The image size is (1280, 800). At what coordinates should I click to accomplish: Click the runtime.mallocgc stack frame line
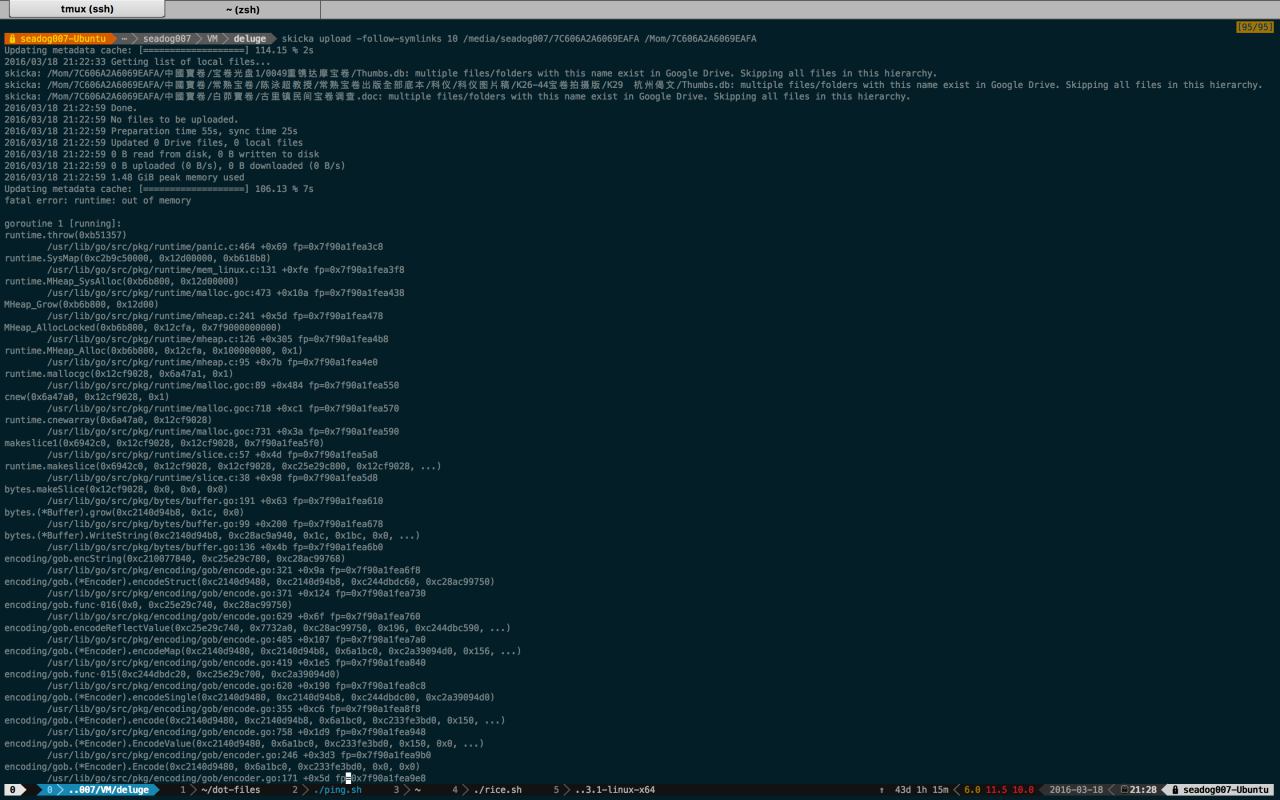point(119,374)
